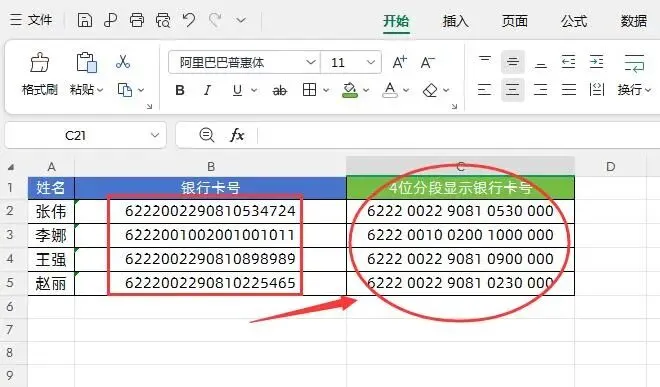Expand the quick access toolbar chevron
This screenshot has width=660, height=387.
pyautogui.click(x=241, y=20)
